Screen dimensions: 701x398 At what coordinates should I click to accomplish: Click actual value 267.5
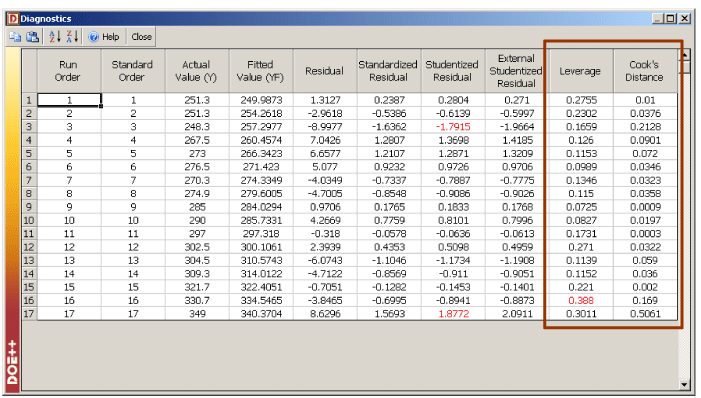coord(197,140)
